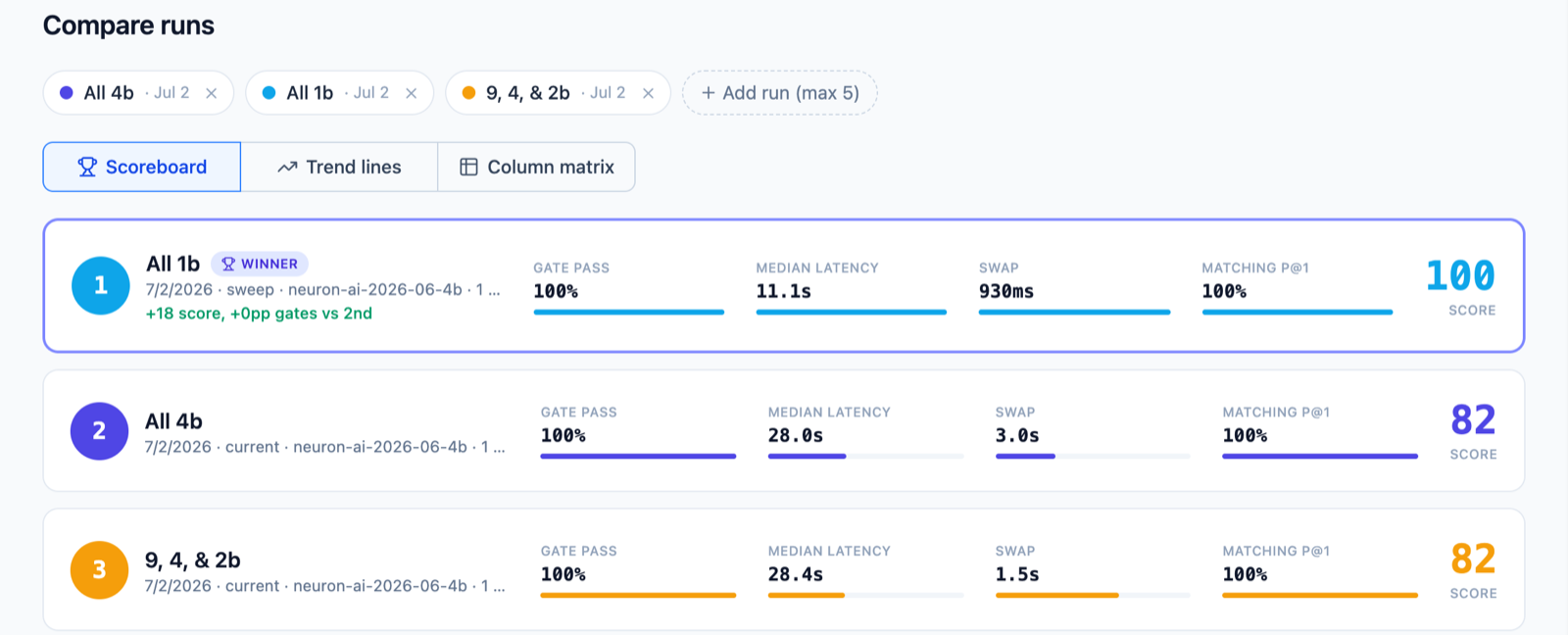The height and width of the screenshot is (635, 1568).
Task: Select the All 1b run chip
Action: (x=339, y=93)
